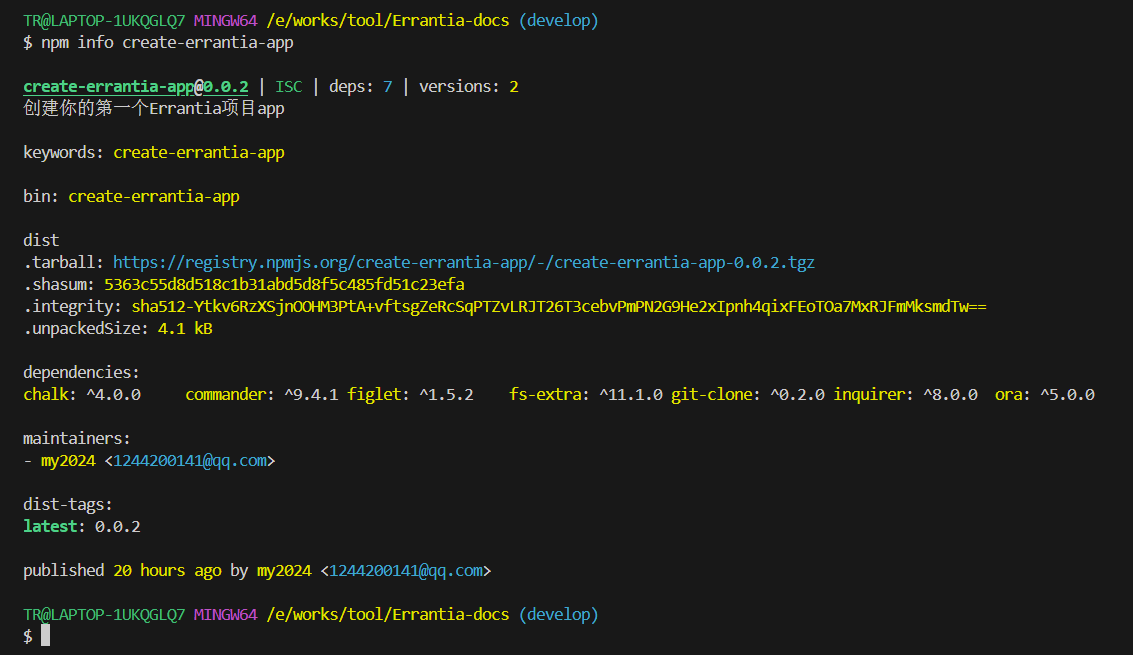The width and height of the screenshot is (1133, 655).
Task: Select the .shasum hash value
Action: click(284, 284)
